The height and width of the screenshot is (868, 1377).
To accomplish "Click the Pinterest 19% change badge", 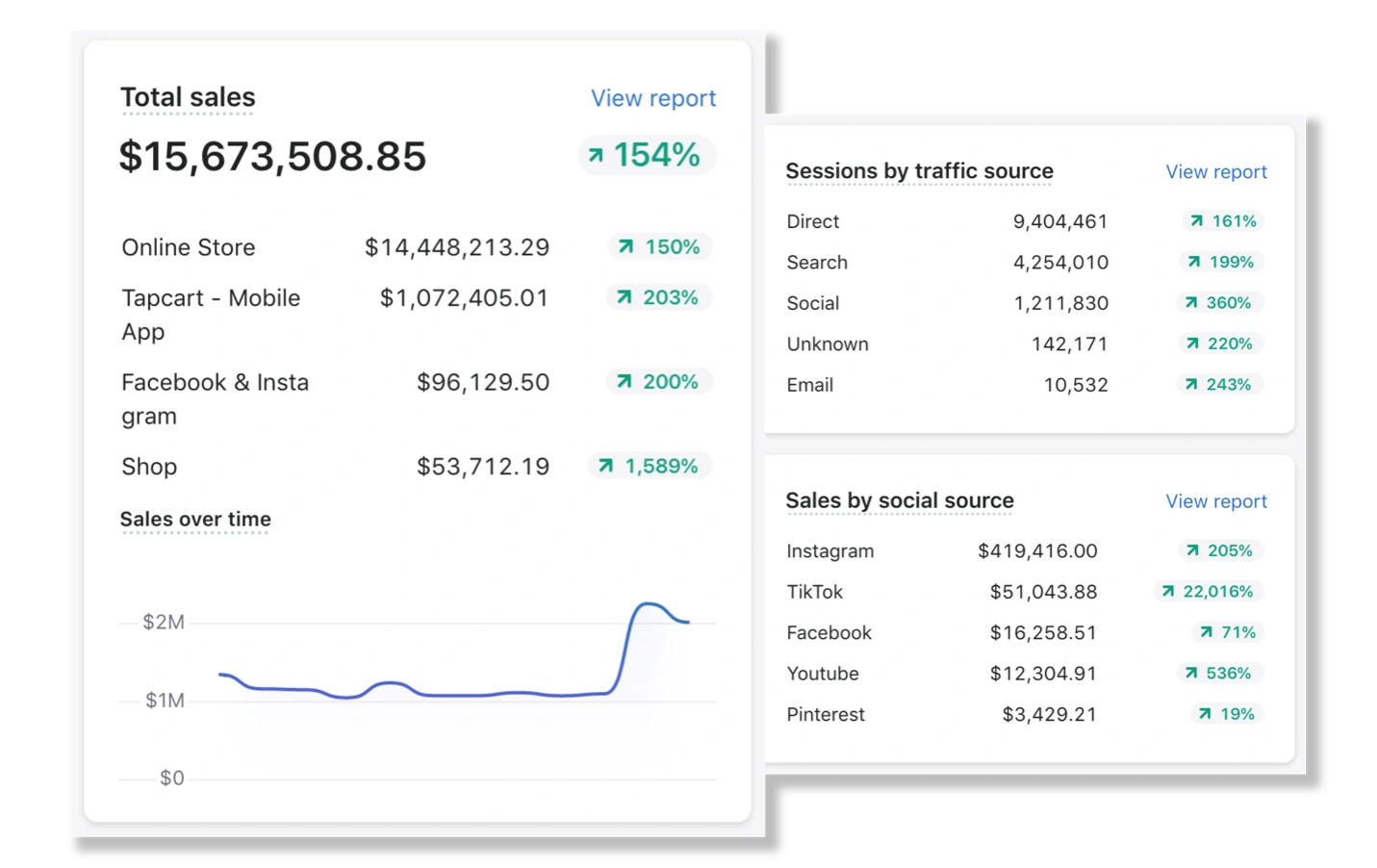I will tap(1226, 714).
